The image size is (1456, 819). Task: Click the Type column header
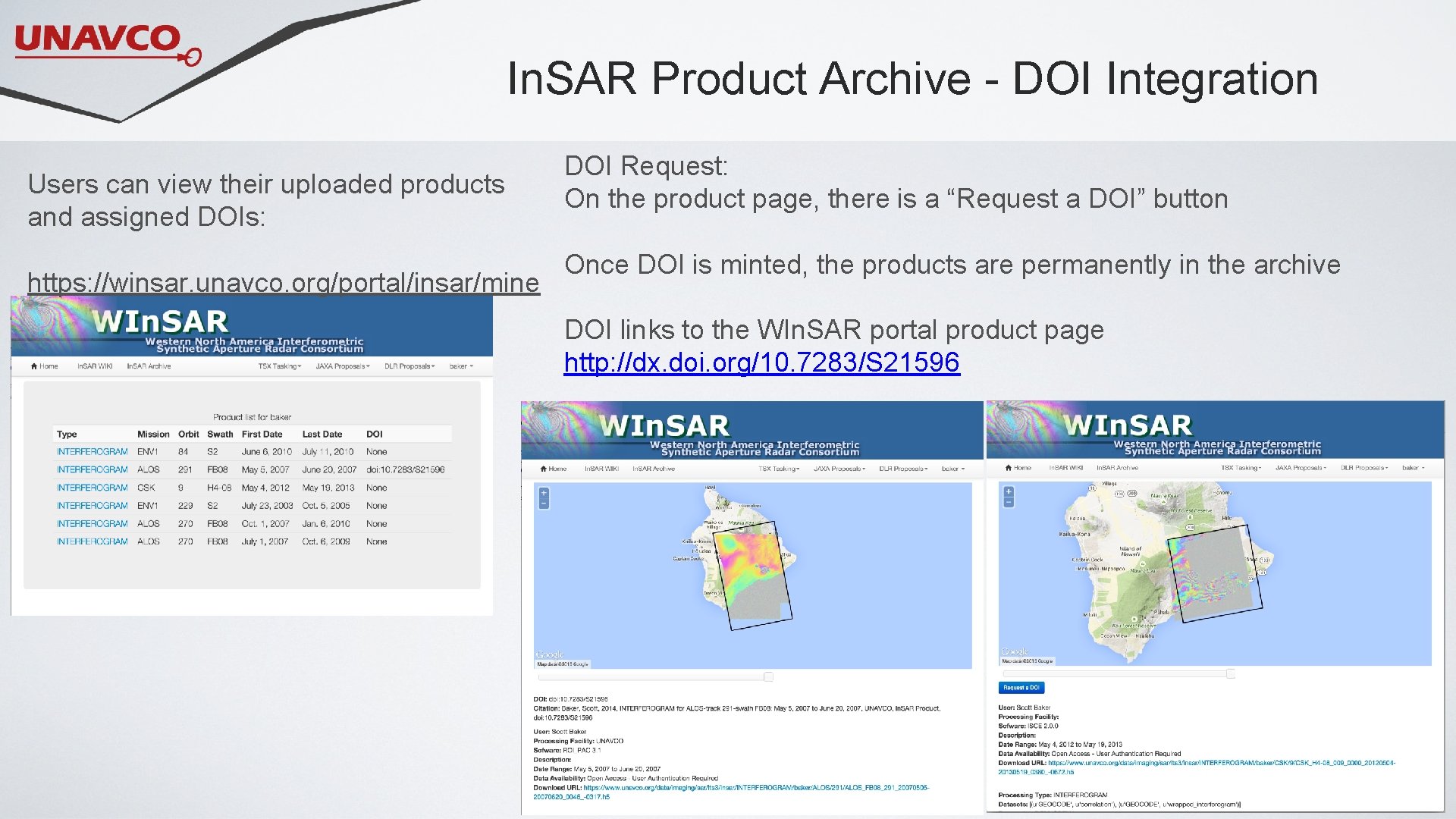tap(67, 435)
